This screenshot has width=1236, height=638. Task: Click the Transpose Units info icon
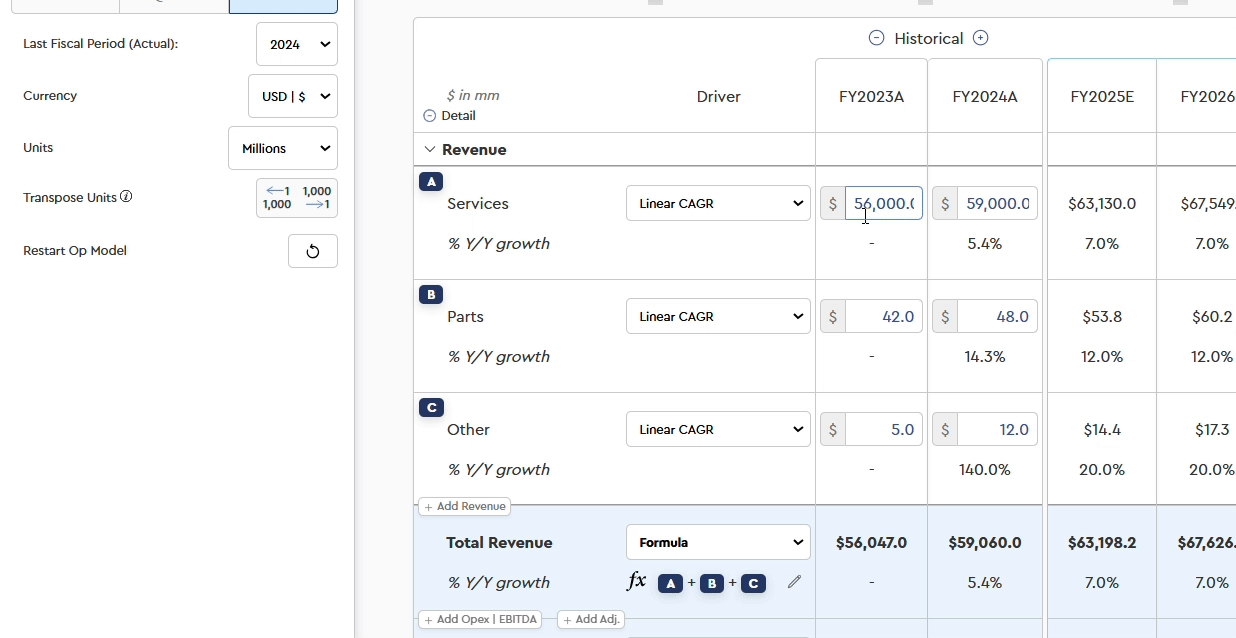tap(126, 197)
